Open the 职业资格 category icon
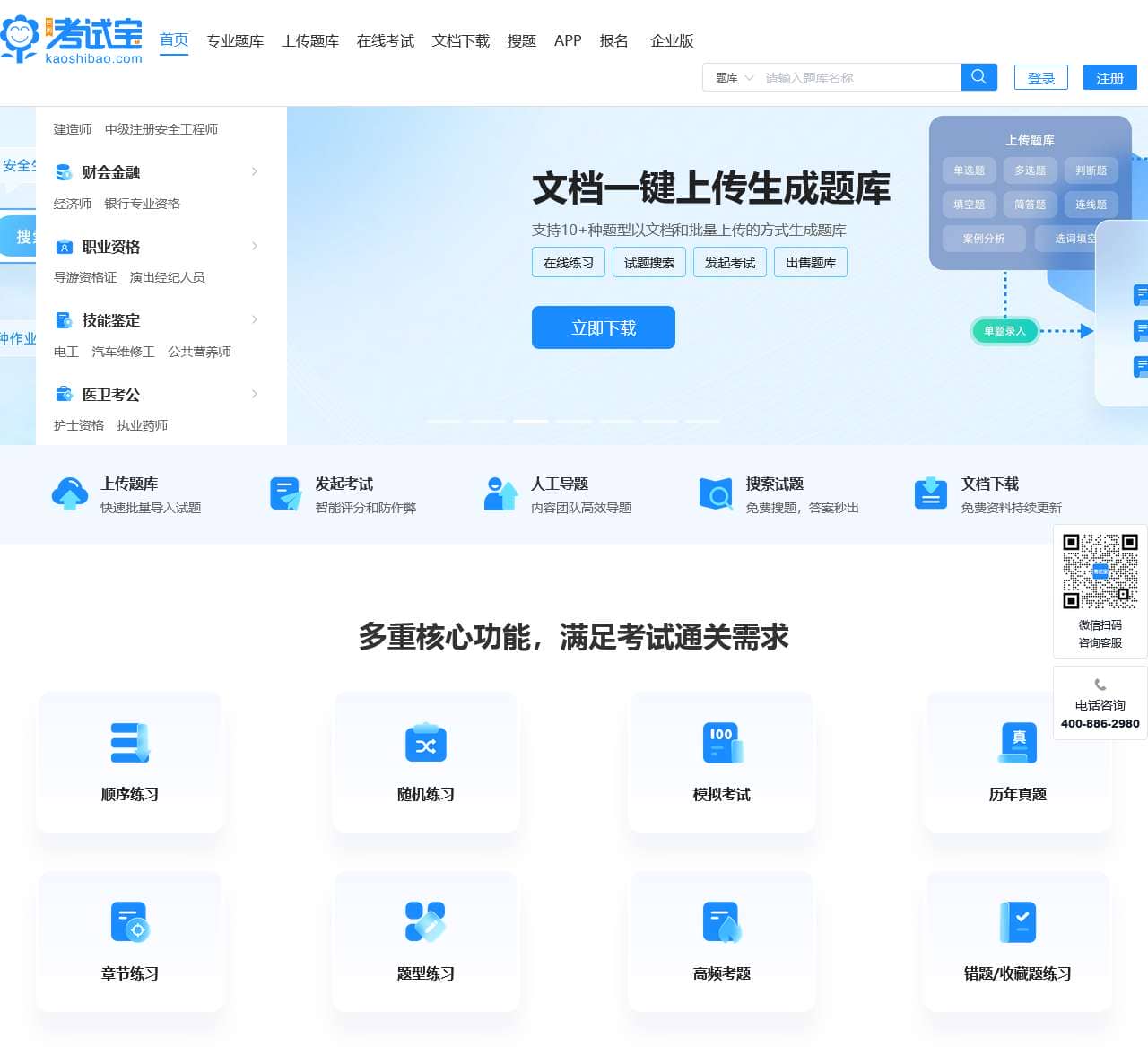This screenshot has height=1047, width=1148. (64, 247)
